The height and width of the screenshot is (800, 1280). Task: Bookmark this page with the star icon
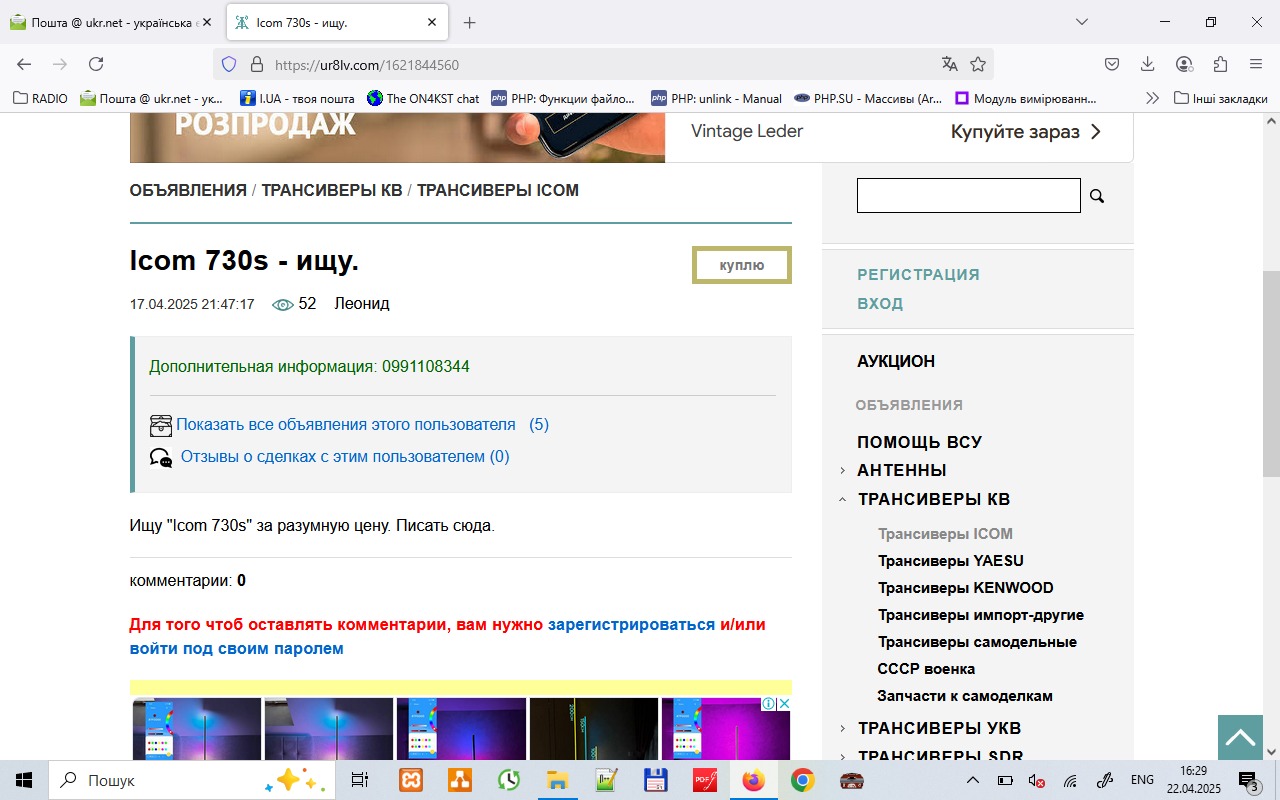pos(978,64)
